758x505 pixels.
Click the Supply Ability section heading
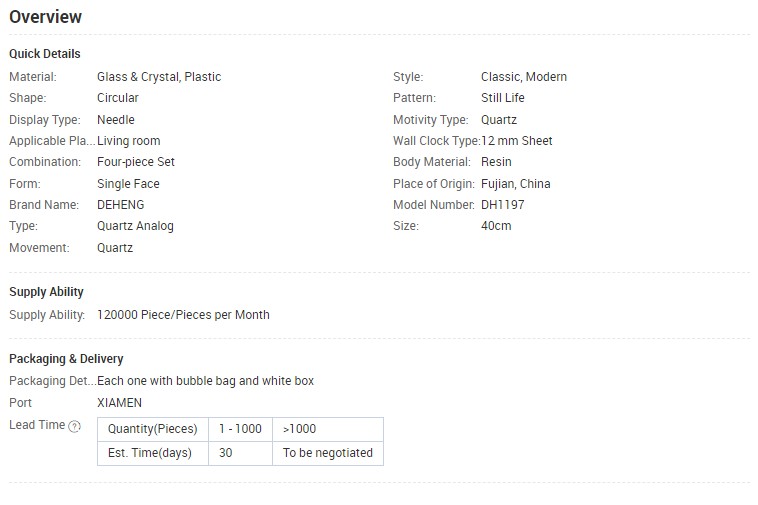[x=46, y=292]
